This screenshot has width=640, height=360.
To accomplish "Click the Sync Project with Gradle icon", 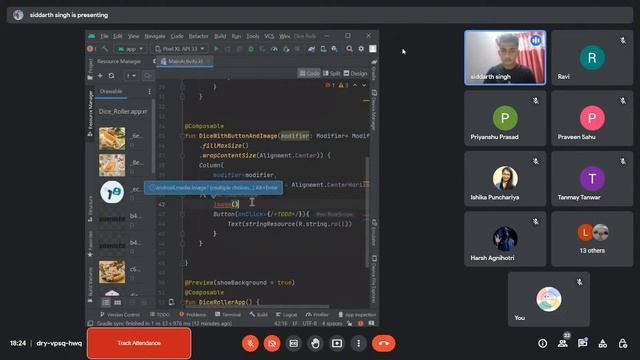I will pyautogui.click(x=311, y=49).
